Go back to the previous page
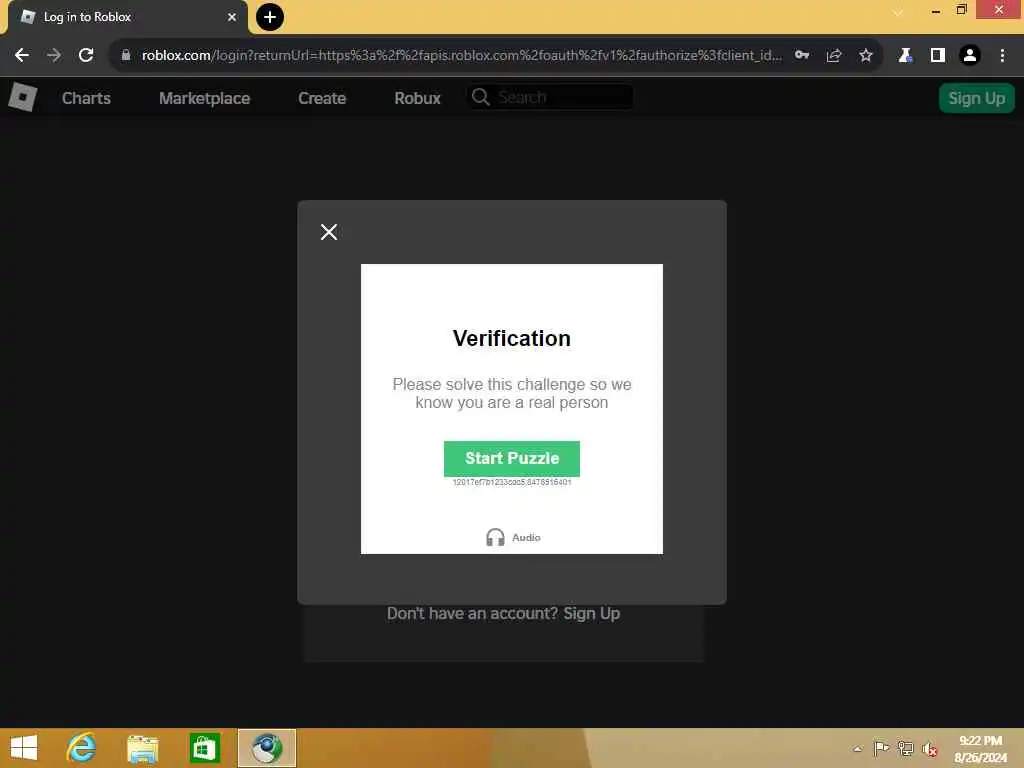This screenshot has height=768, width=1024. pos(22,56)
